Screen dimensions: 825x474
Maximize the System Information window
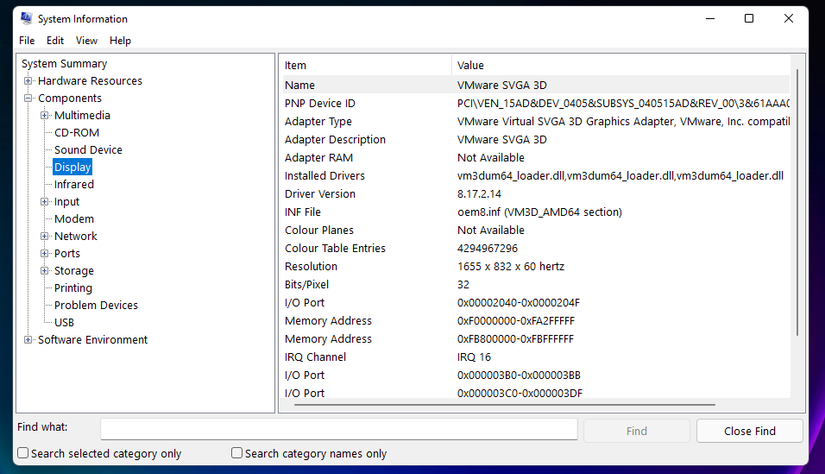[749, 18]
